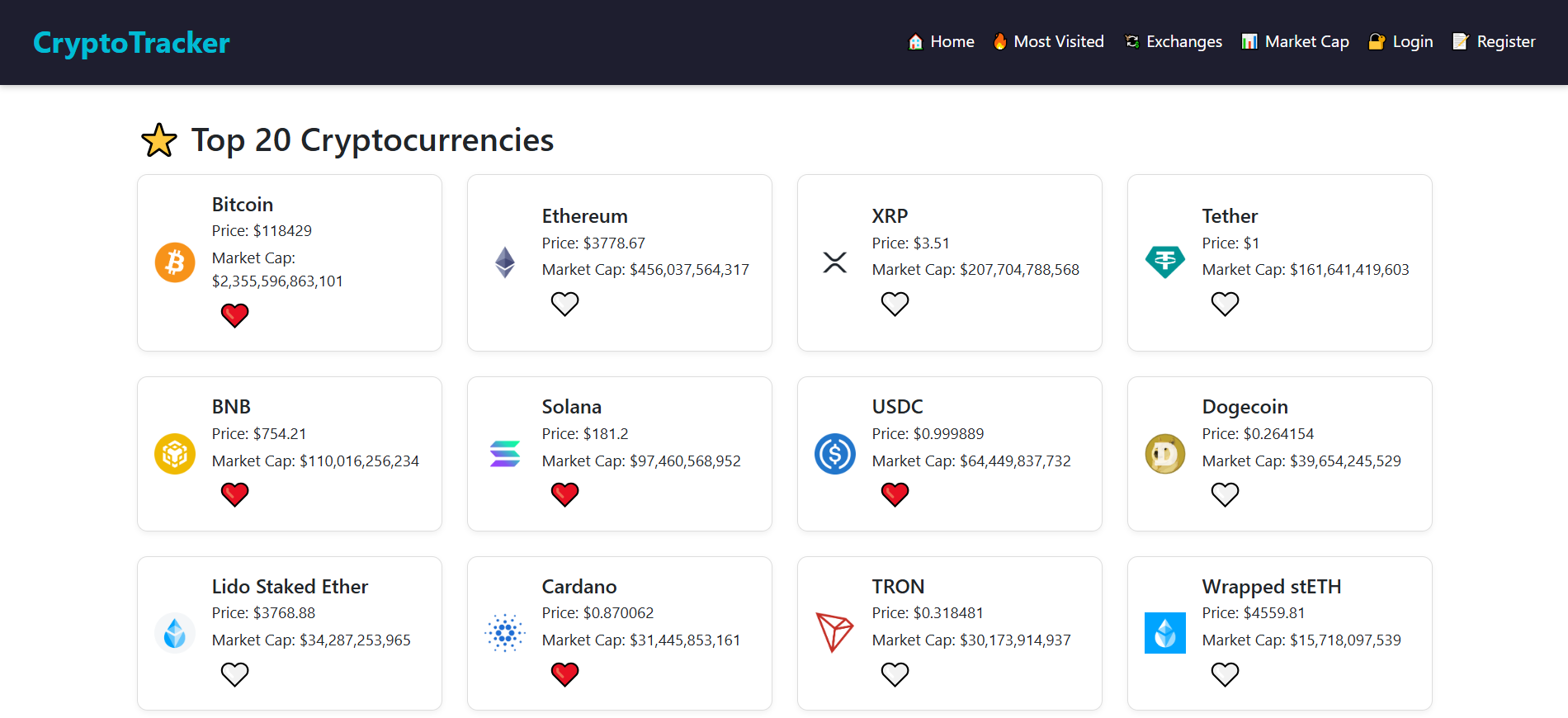The width and height of the screenshot is (1568, 718).
Task: Click the Wrapped stETH icon
Action: click(x=1164, y=633)
